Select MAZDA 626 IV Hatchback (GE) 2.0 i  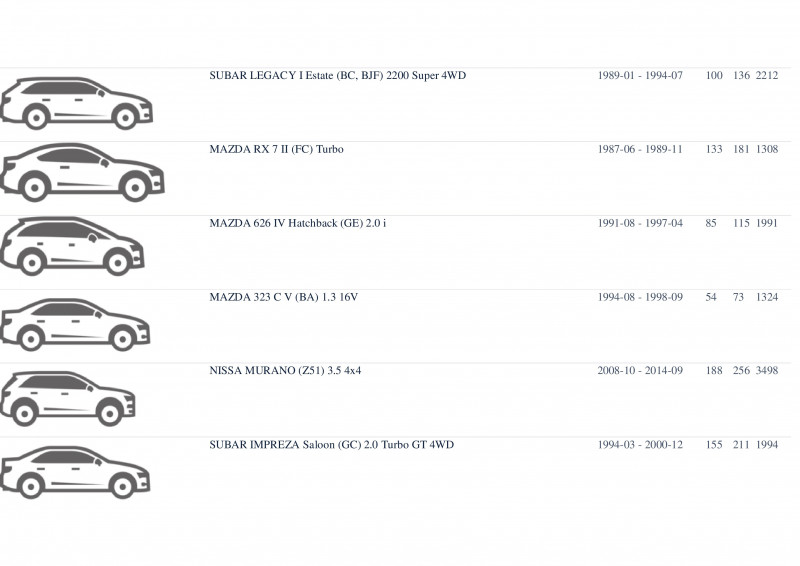coord(297,224)
